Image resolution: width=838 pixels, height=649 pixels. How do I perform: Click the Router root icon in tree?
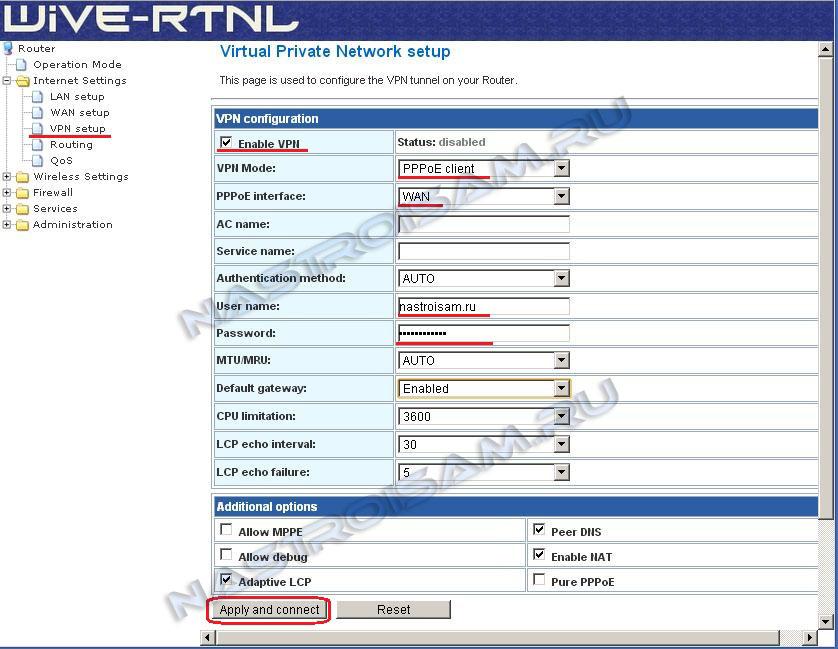click(9, 48)
